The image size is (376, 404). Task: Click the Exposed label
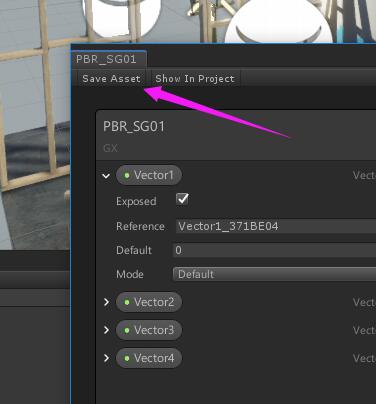pyautogui.click(x=136, y=201)
